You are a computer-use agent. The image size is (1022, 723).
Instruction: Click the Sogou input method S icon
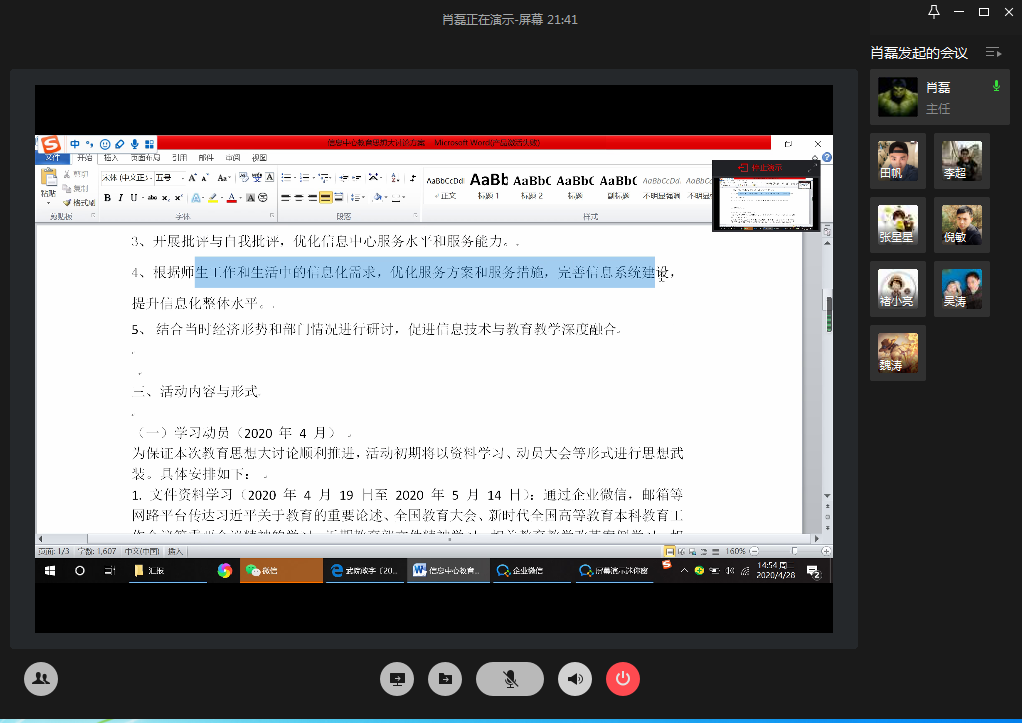tap(50, 145)
